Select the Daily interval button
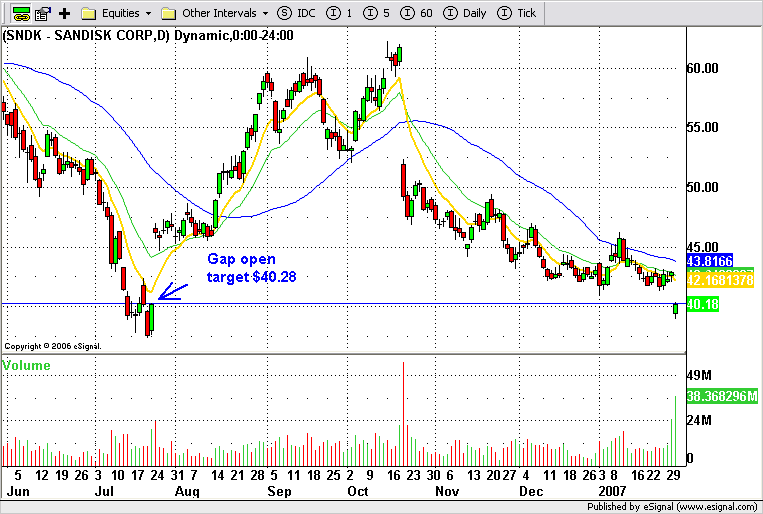This screenshot has height=514, width=763. click(465, 13)
